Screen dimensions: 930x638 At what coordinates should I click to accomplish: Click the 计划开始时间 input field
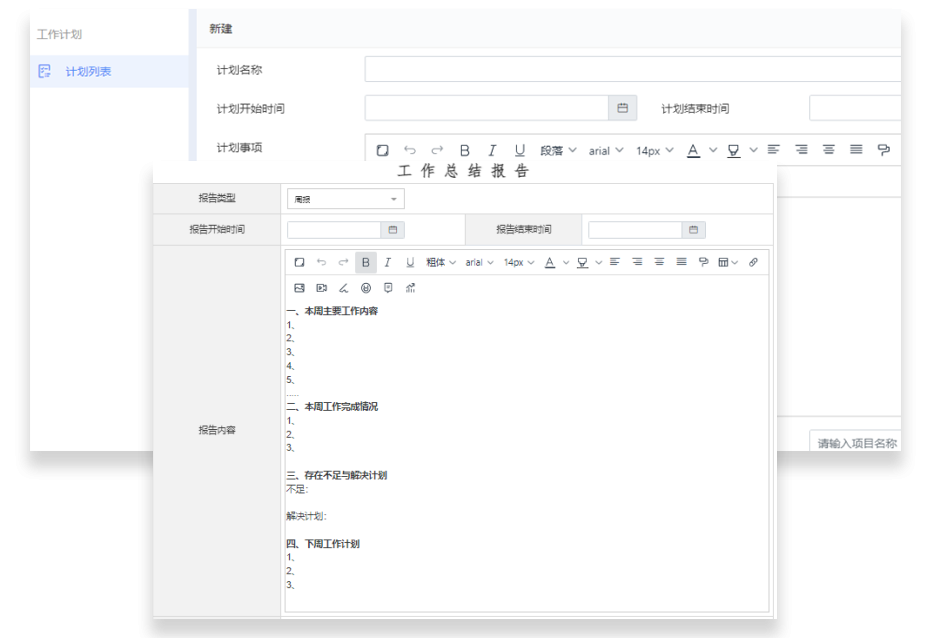(487, 108)
